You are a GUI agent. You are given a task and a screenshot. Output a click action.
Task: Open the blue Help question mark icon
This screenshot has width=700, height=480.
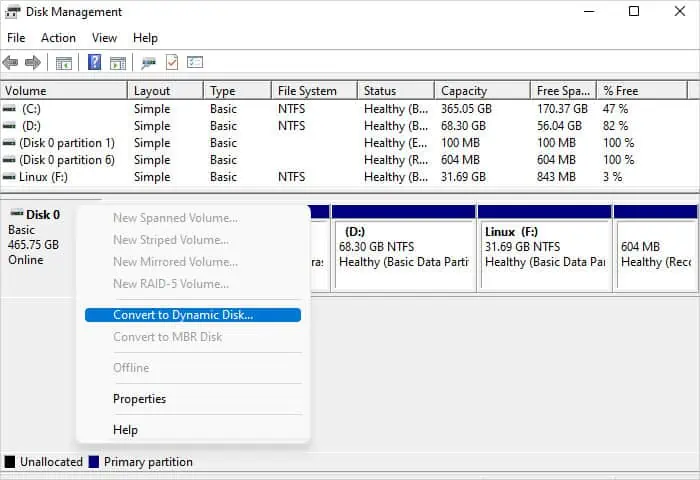click(94, 62)
